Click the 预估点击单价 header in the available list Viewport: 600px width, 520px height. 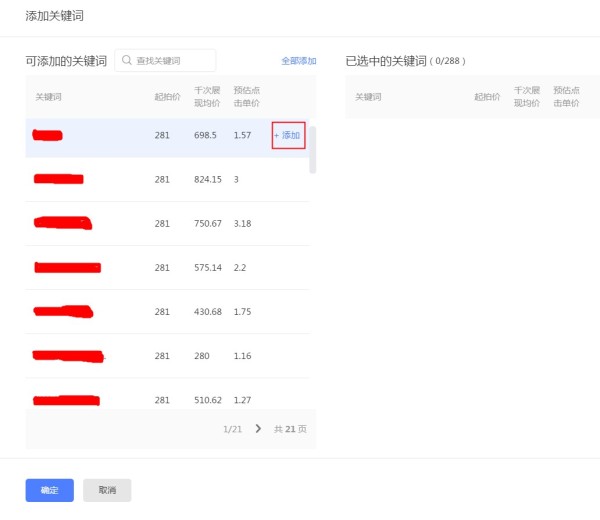[246, 97]
